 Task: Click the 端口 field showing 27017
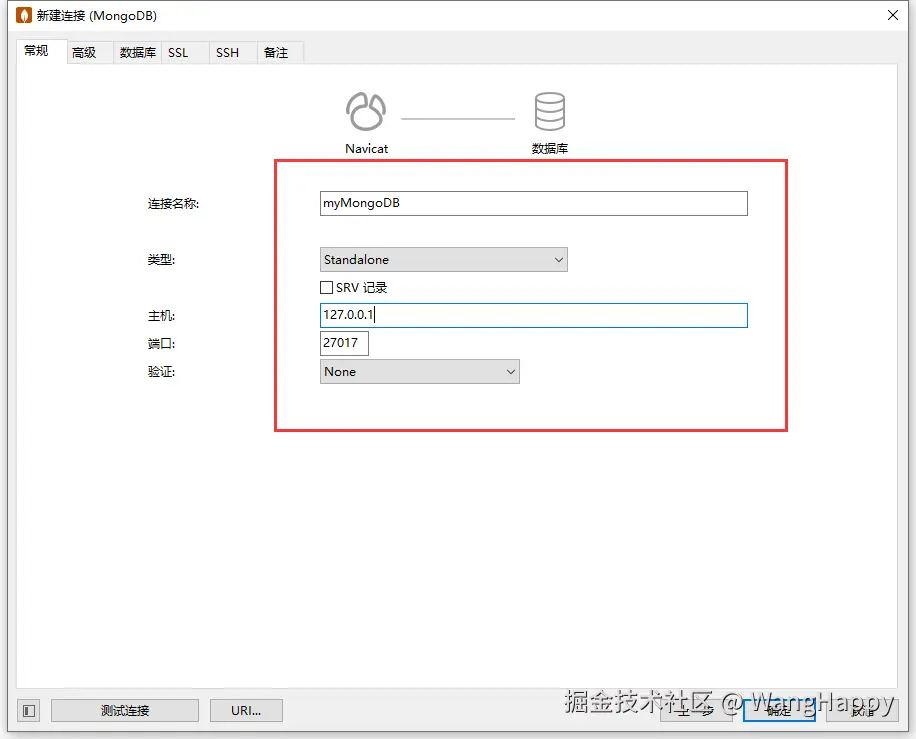344,343
